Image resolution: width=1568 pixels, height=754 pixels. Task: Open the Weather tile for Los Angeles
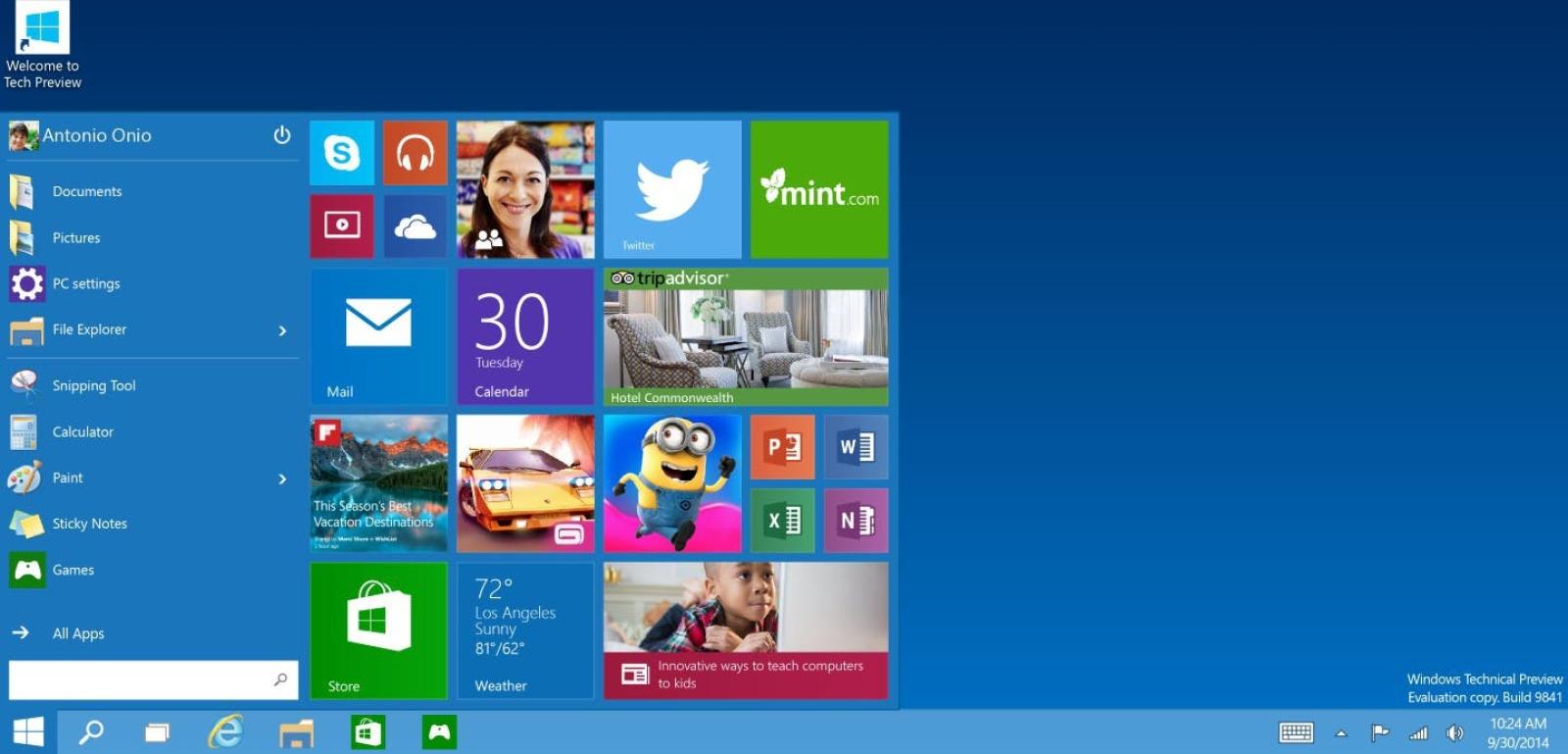(x=525, y=630)
